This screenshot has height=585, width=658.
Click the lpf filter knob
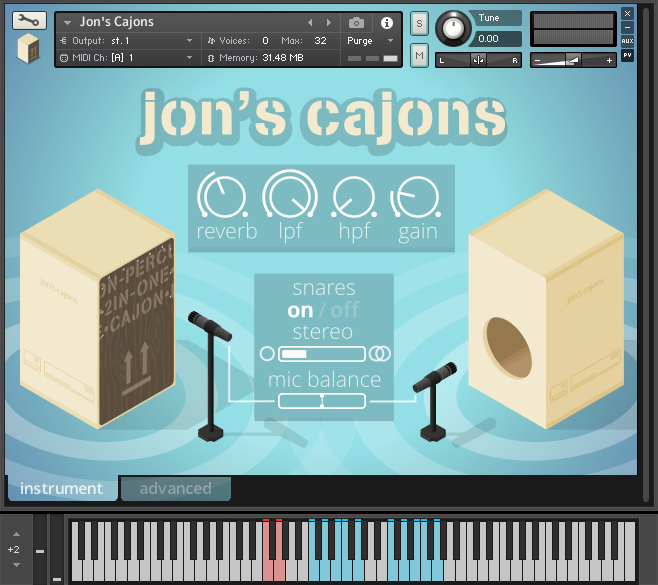[x=290, y=195]
